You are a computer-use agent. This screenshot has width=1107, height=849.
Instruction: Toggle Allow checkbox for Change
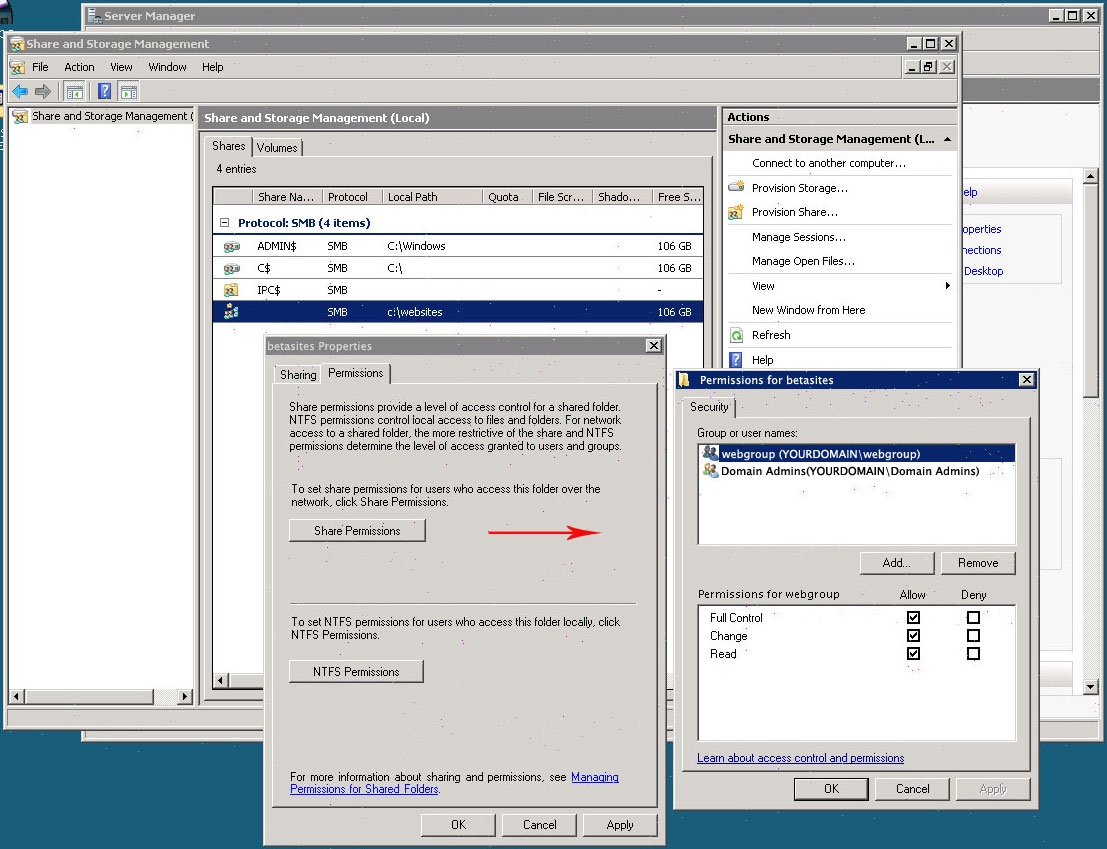913,635
